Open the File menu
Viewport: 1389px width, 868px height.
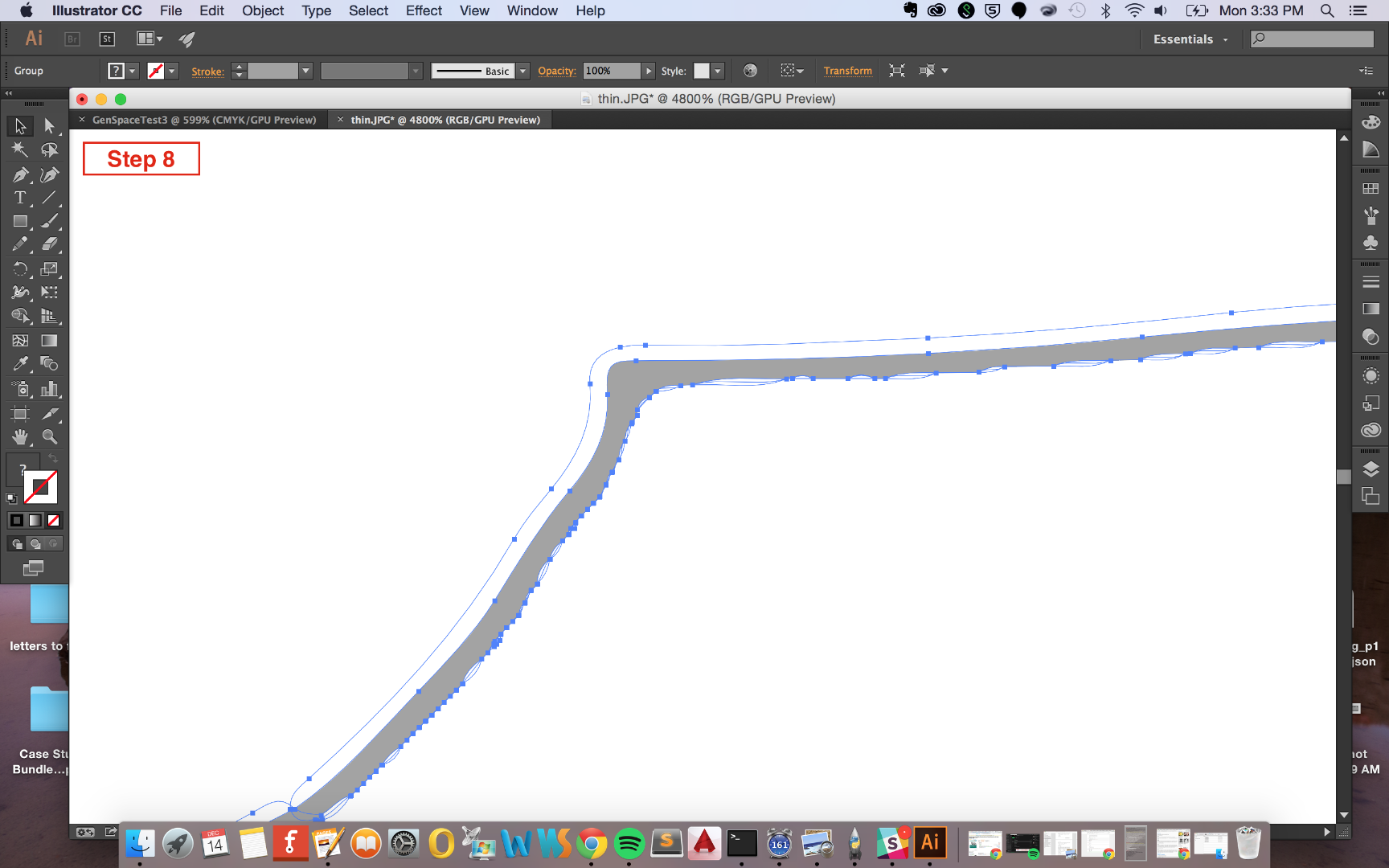coord(170,10)
